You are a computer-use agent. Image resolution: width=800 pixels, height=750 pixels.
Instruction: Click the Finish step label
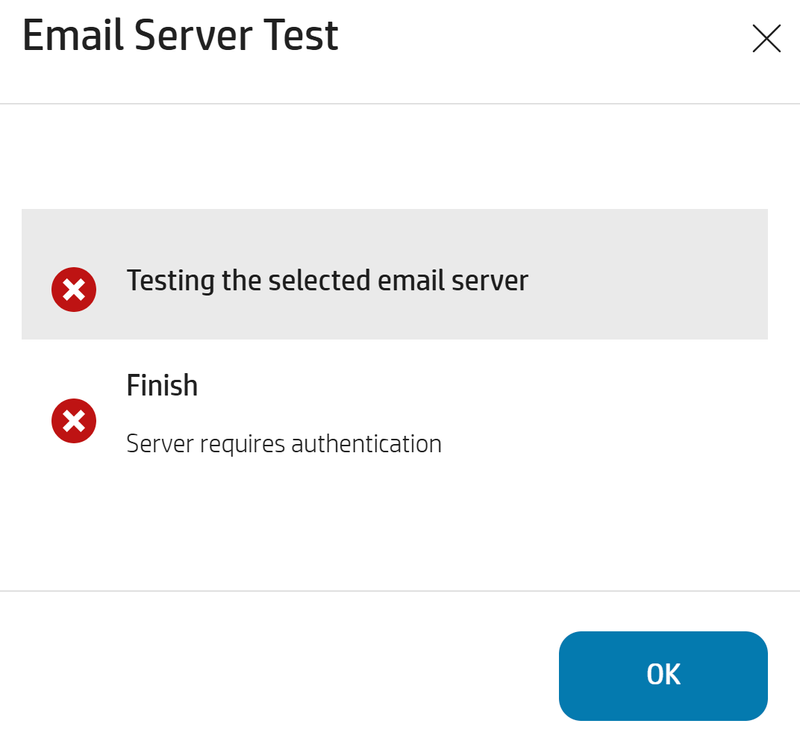pyautogui.click(x=162, y=385)
